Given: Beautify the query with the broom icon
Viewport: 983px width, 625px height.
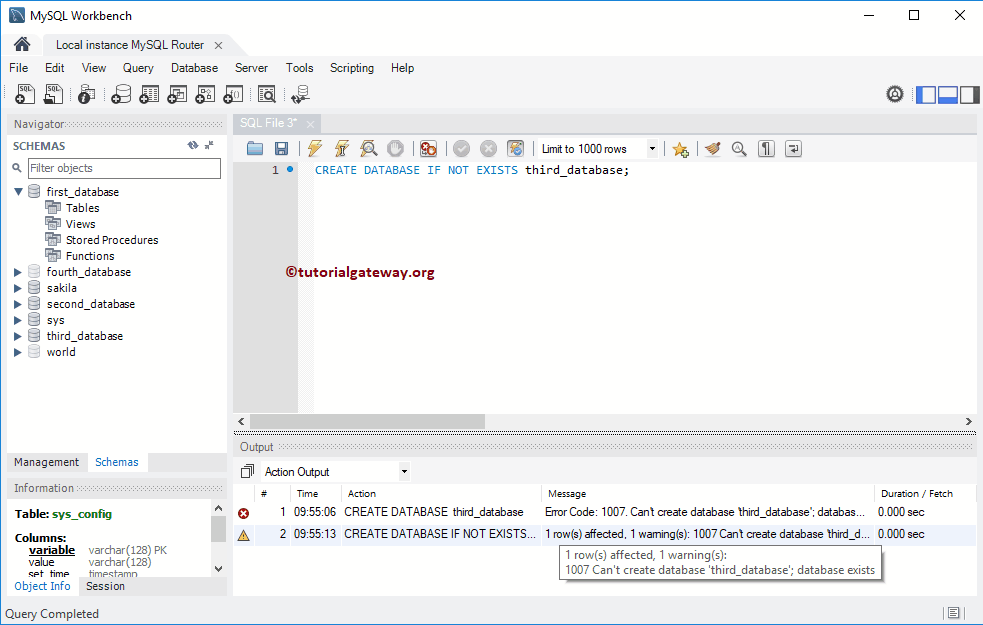Looking at the screenshot, I should click(712, 148).
